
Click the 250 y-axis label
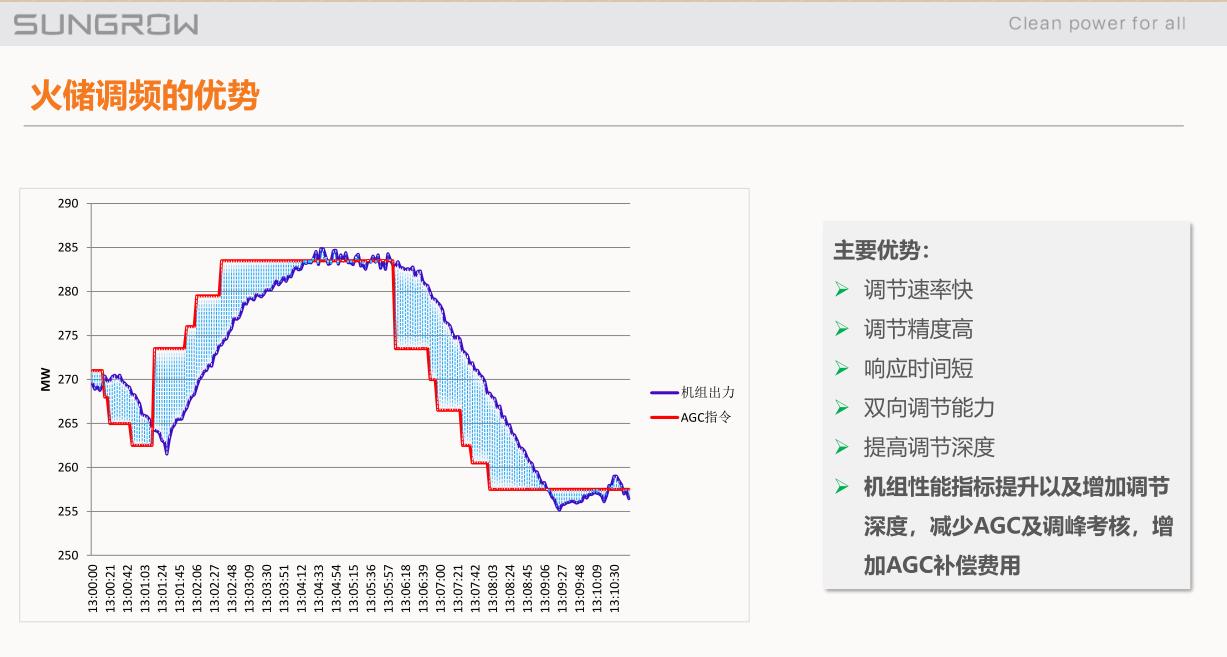pos(67,555)
